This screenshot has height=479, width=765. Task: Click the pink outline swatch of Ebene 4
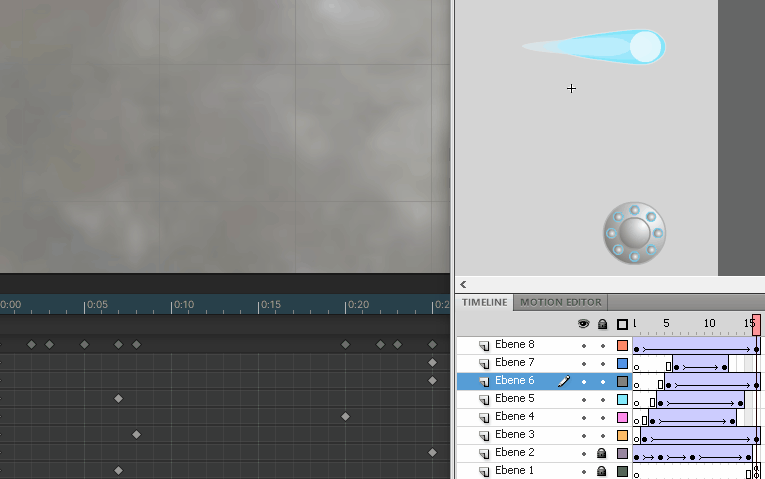(x=622, y=418)
